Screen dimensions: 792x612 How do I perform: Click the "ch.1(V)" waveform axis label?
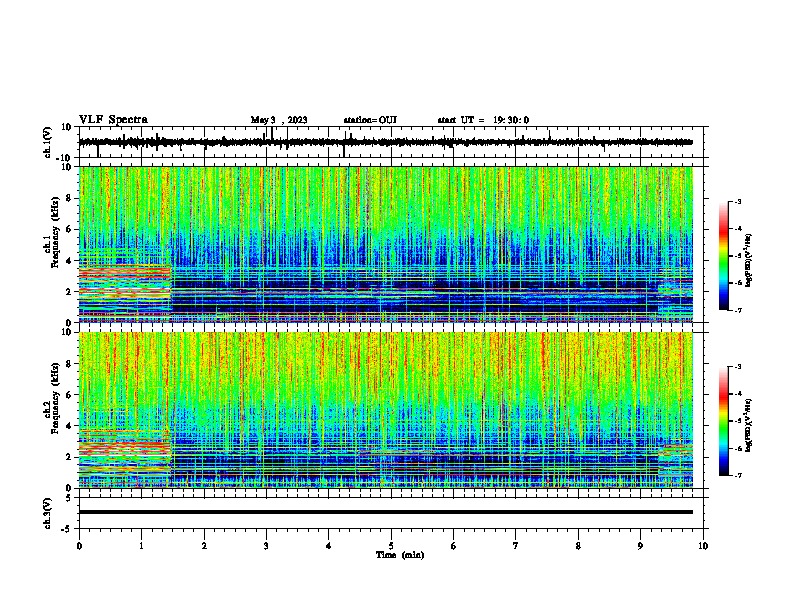[x=48, y=142]
